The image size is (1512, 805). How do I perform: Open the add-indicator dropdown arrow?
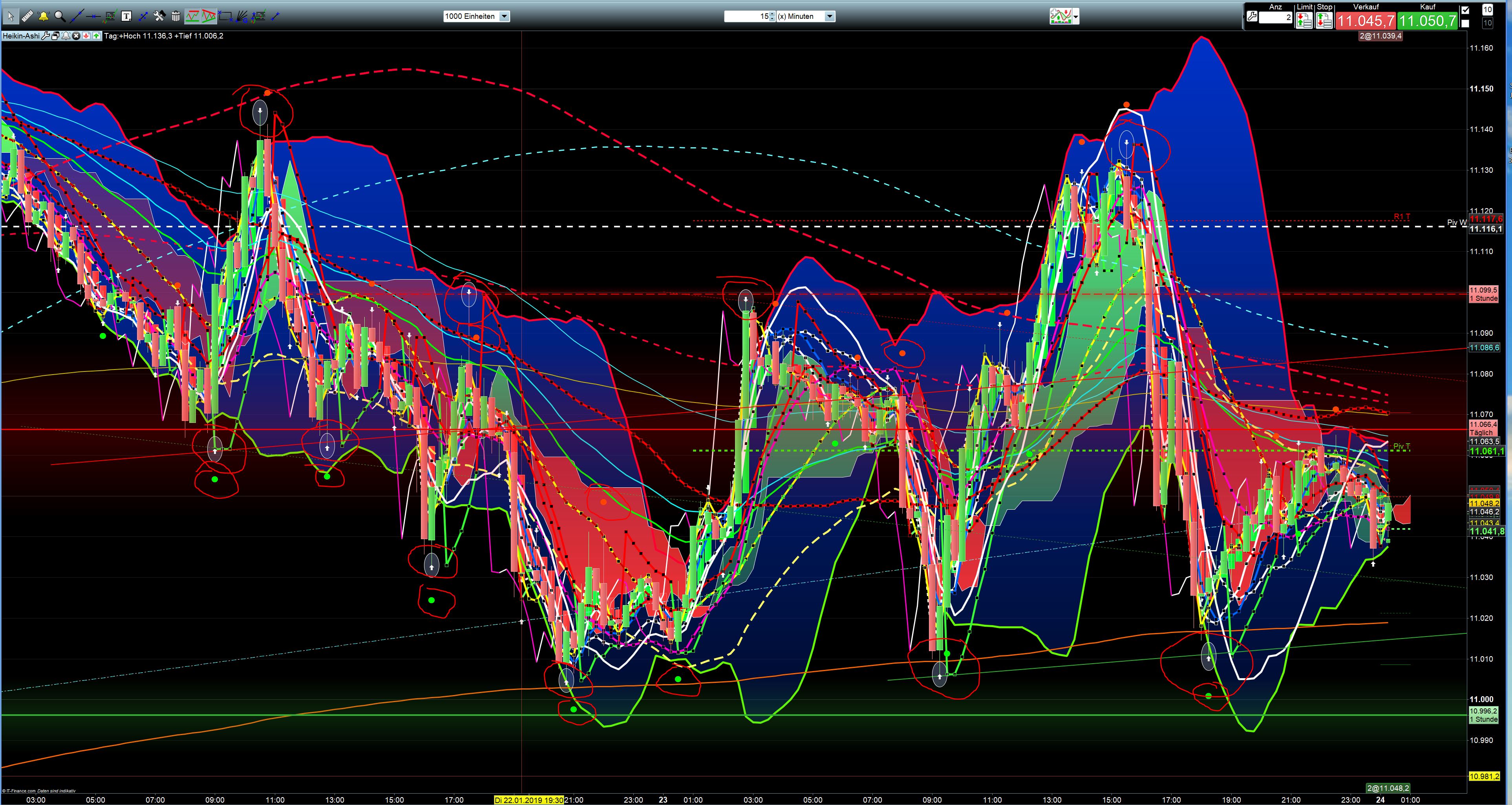pyautogui.click(x=1075, y=16)
